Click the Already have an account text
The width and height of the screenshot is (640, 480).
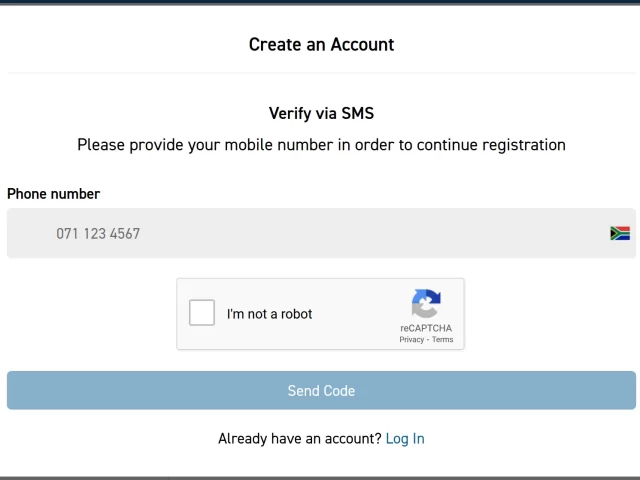(300, 439)
